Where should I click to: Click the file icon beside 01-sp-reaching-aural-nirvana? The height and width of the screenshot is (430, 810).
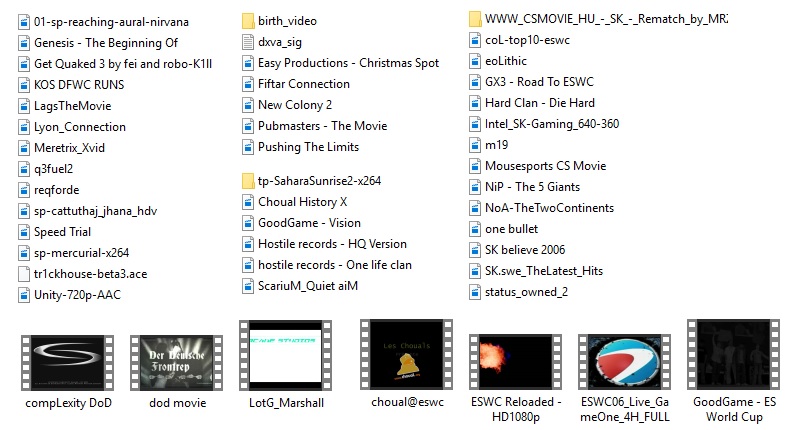24,22
